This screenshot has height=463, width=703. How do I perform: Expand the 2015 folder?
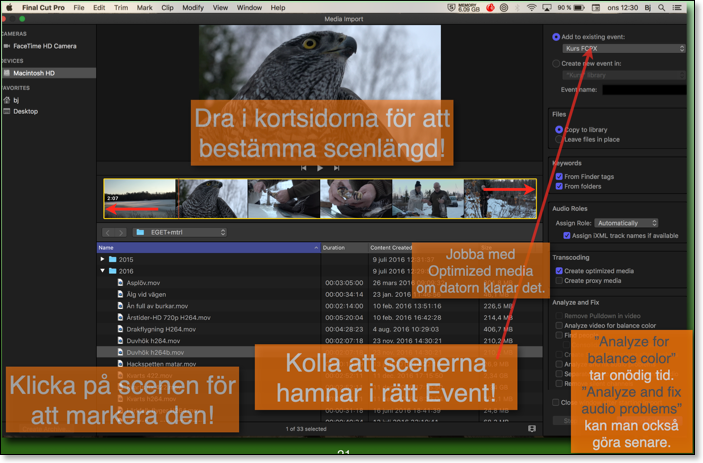click(102, 259)
